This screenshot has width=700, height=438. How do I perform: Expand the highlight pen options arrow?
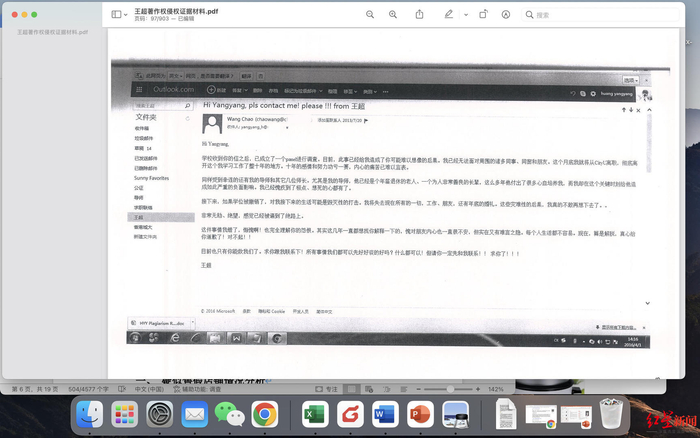click(x=466, y=15)
